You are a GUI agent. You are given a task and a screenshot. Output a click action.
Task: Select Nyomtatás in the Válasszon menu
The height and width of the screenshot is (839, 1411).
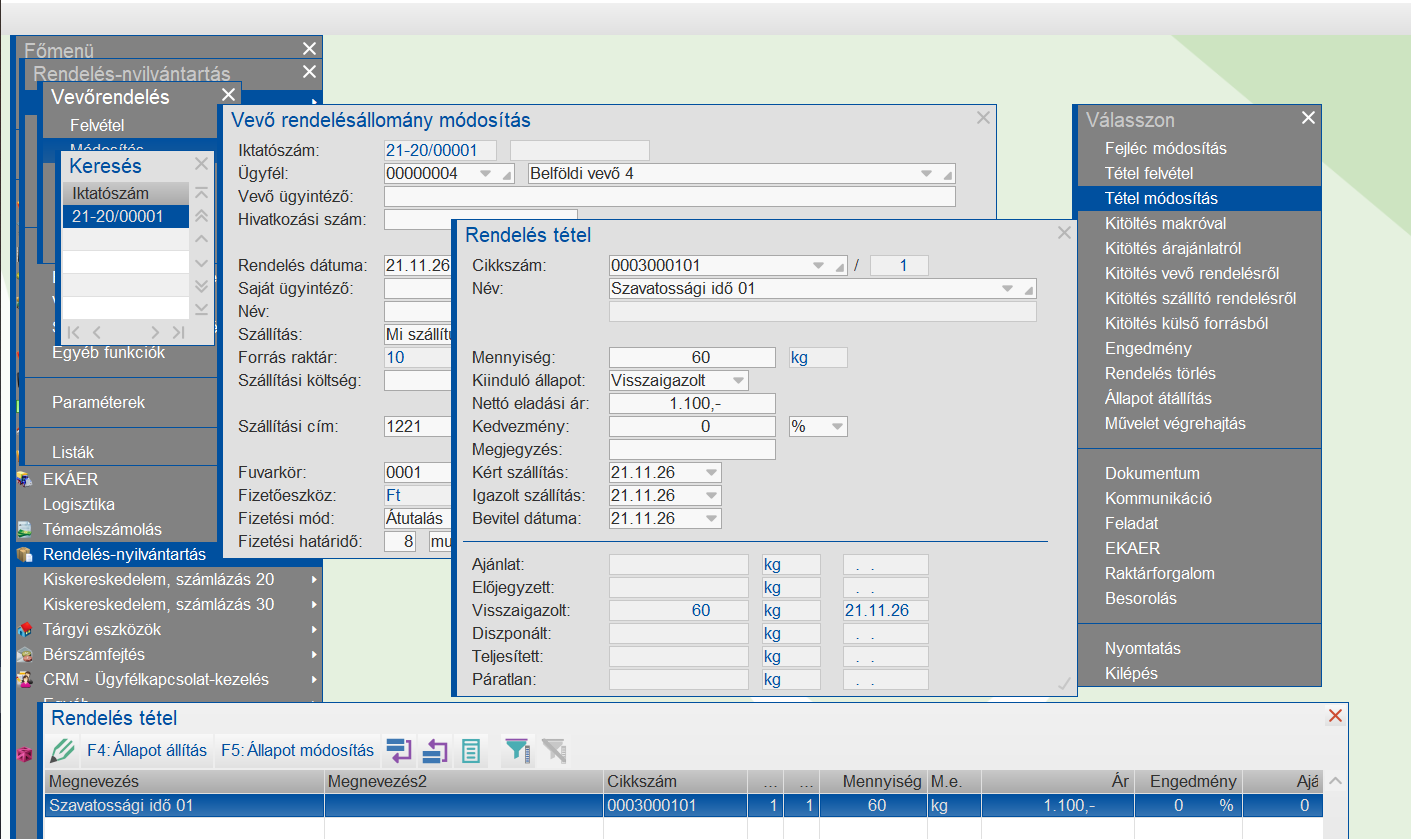[1142, 648]
